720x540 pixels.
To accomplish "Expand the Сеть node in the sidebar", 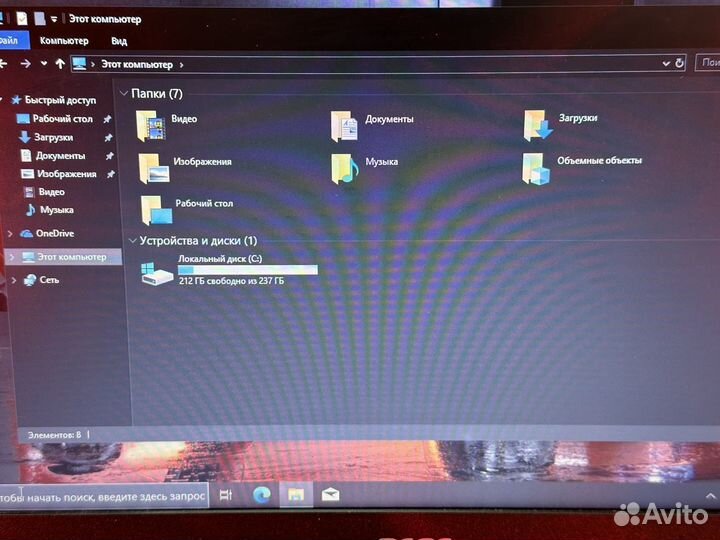I will (11, 281).
